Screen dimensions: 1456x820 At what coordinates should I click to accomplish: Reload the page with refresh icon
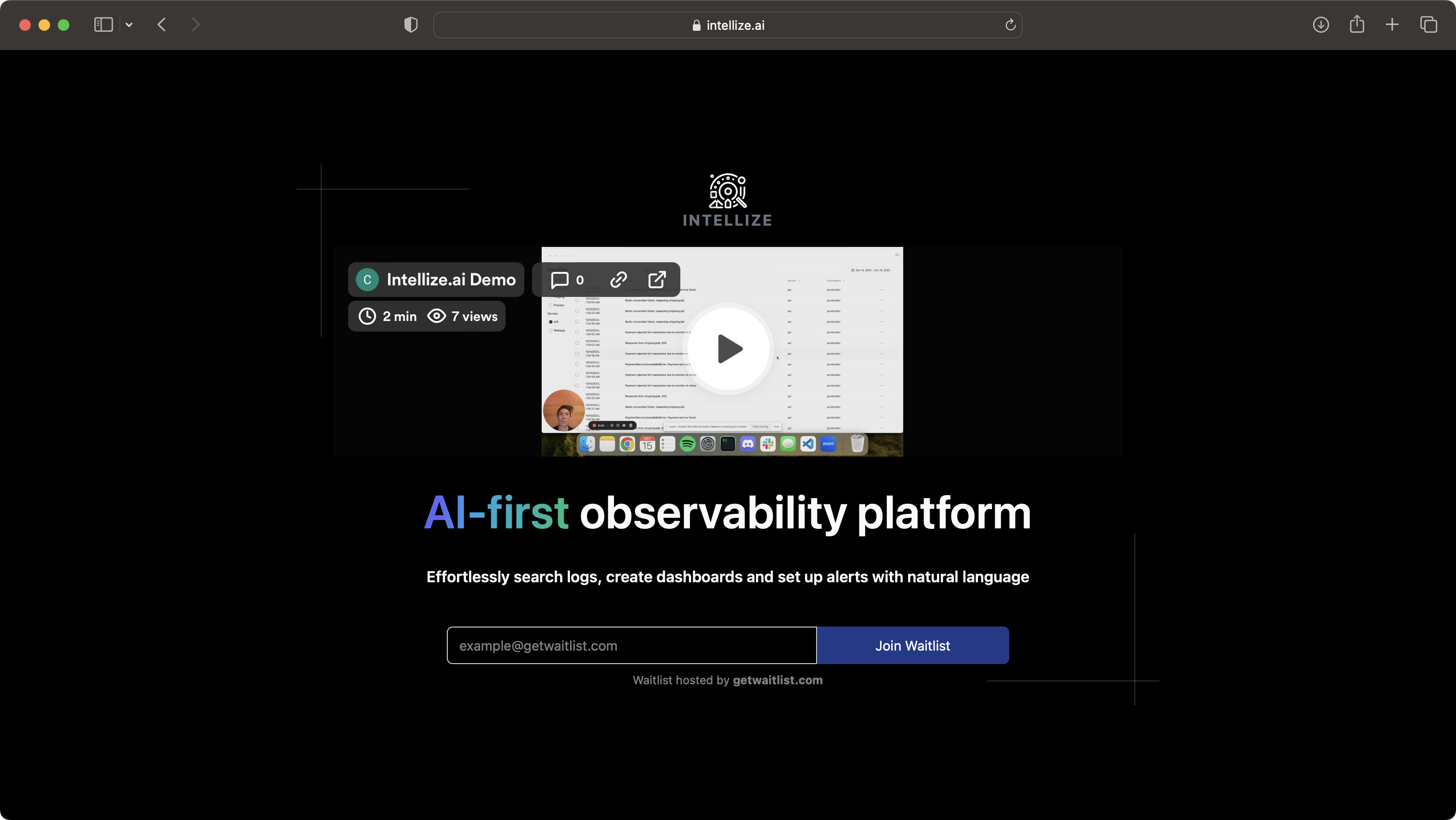tap(1011, 25)
